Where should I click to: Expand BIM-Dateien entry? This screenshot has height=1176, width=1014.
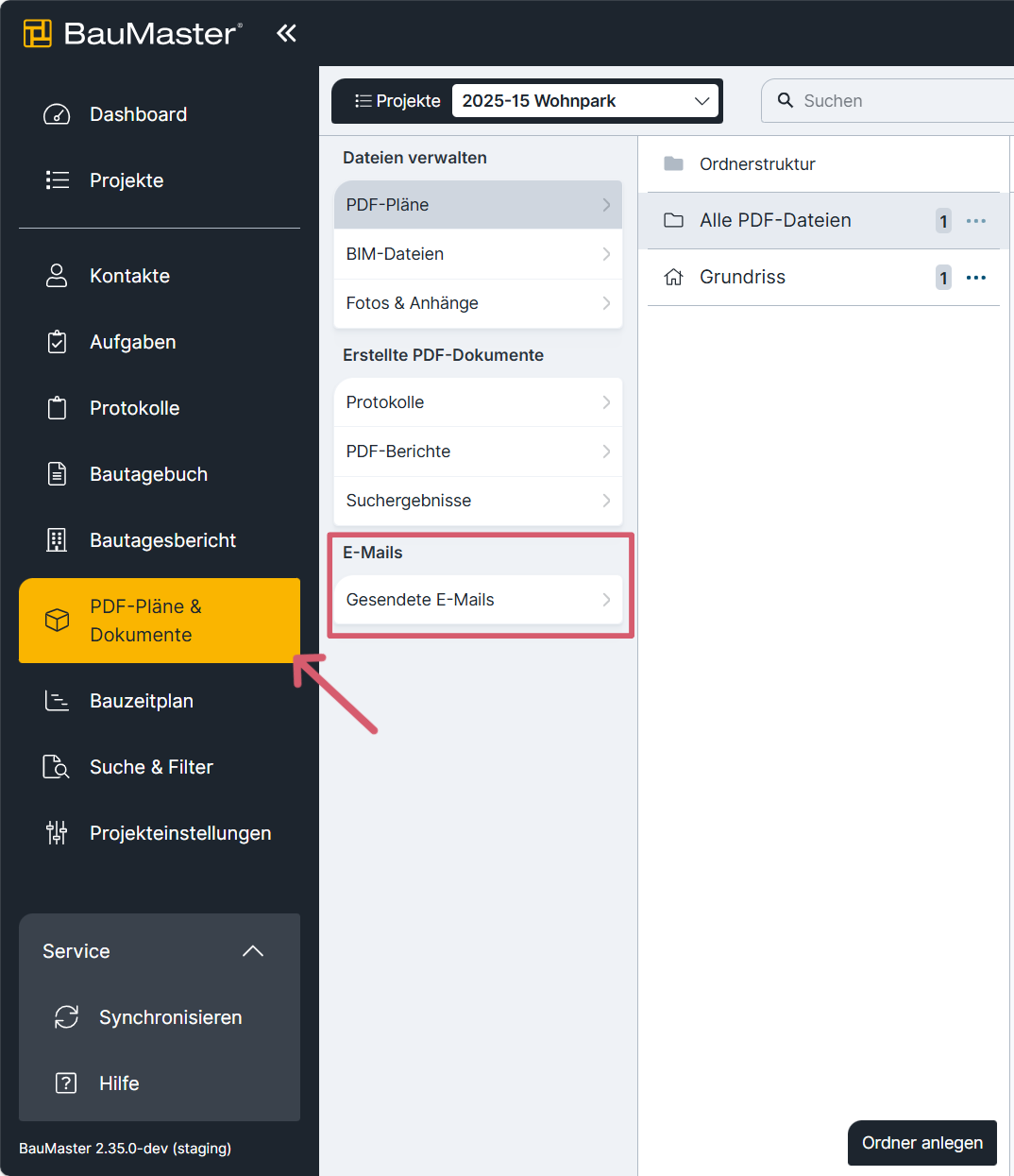(x=478, y=254)
